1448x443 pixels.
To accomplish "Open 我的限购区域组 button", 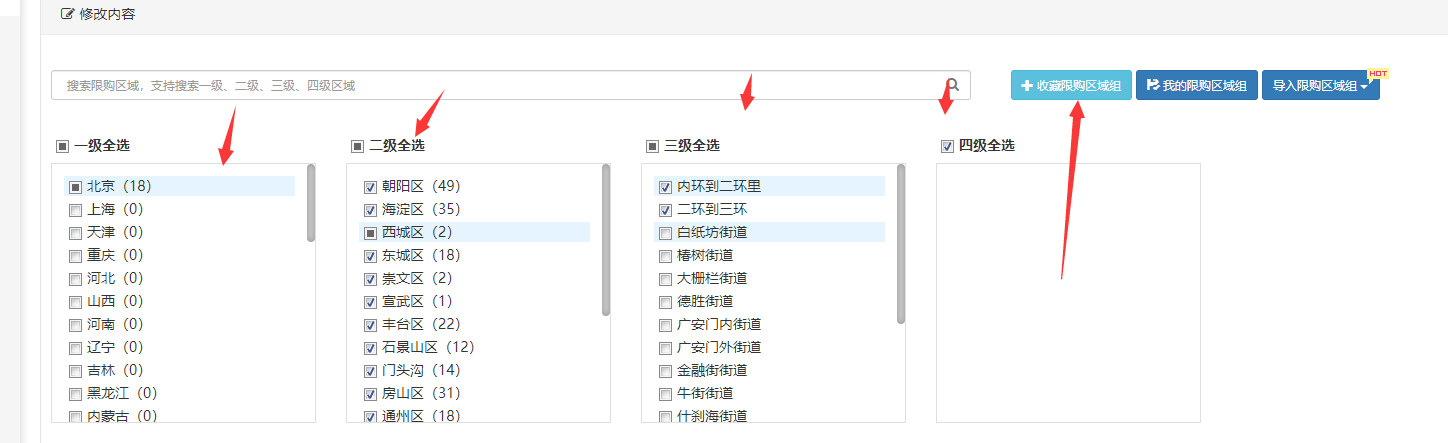I will 1196,86.
